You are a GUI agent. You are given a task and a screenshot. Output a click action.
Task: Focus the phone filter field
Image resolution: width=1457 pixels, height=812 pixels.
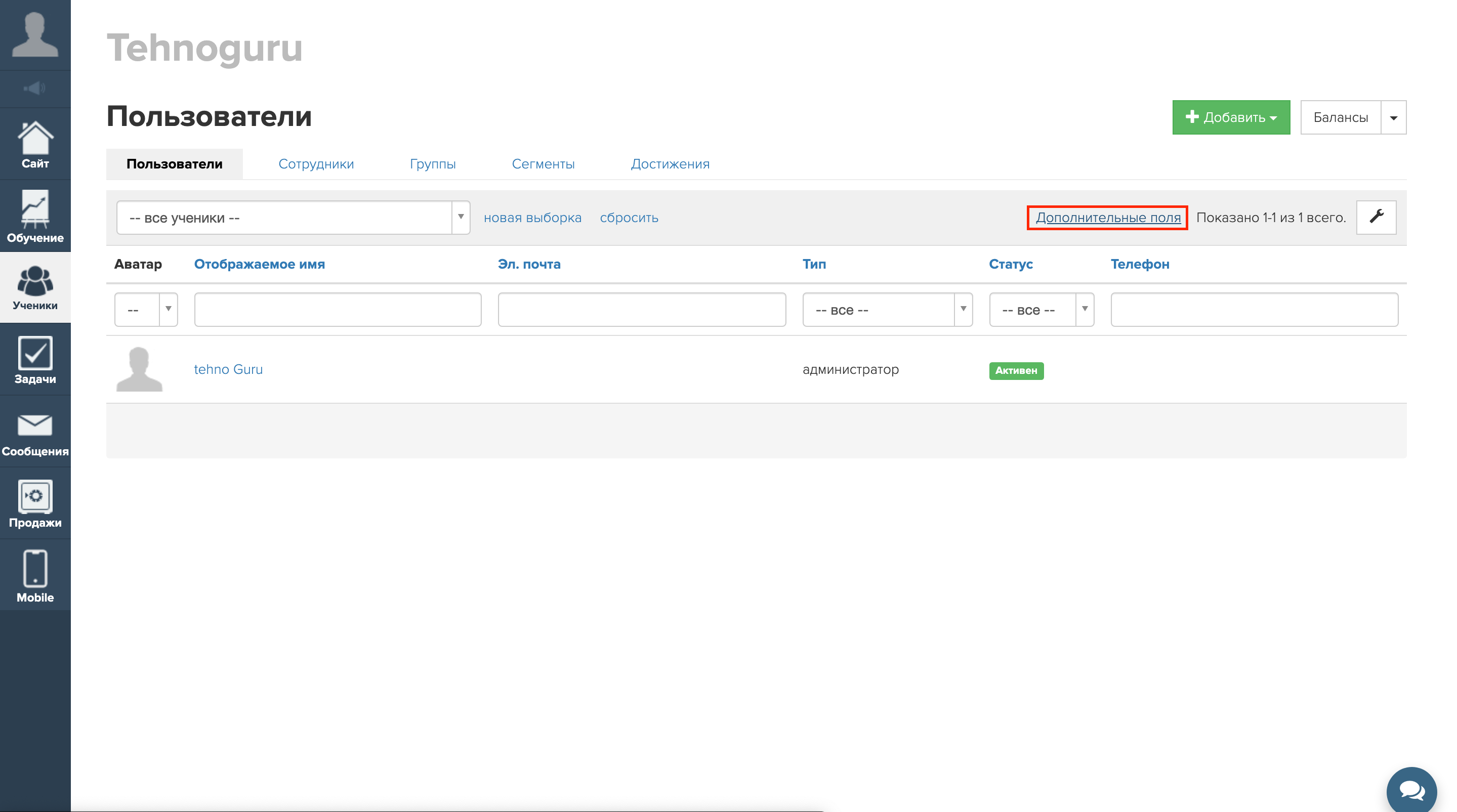(1255, 310)
